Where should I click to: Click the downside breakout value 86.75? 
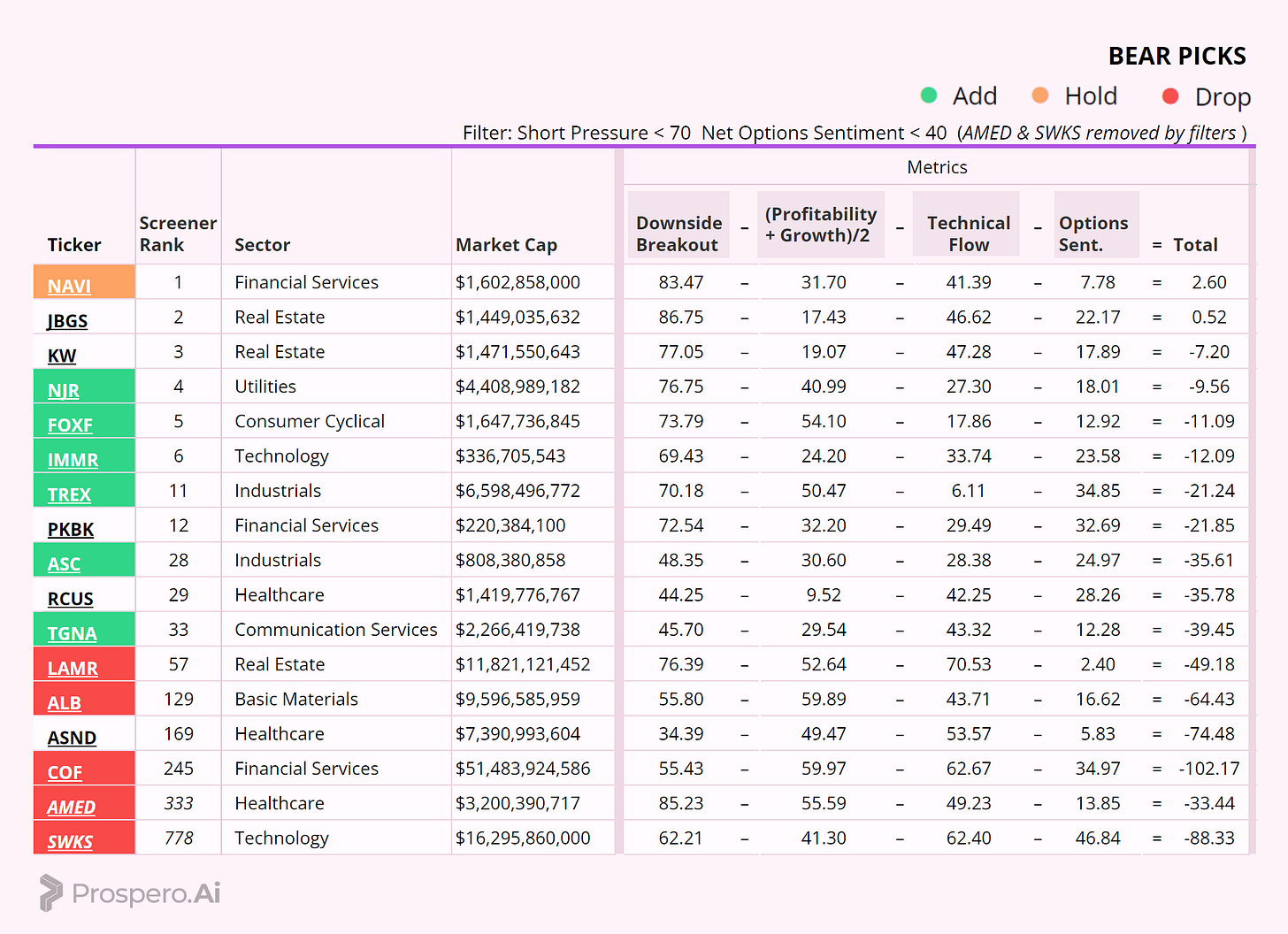pyautogui.click(x=680, y=317)
